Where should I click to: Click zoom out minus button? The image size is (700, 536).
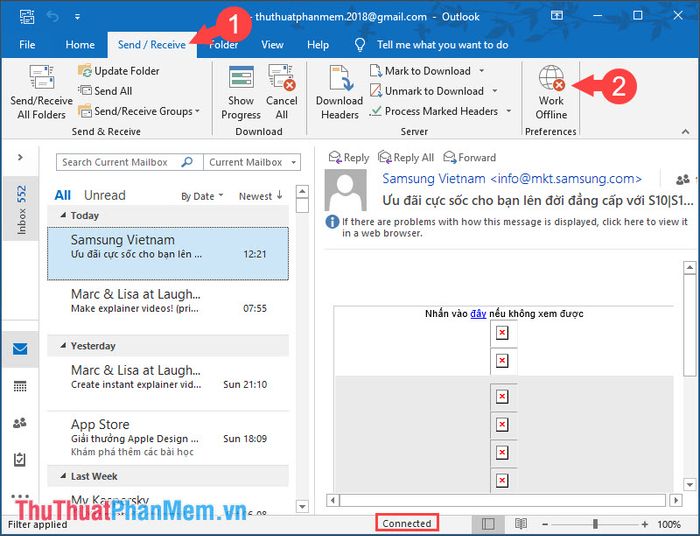[545, 524]
